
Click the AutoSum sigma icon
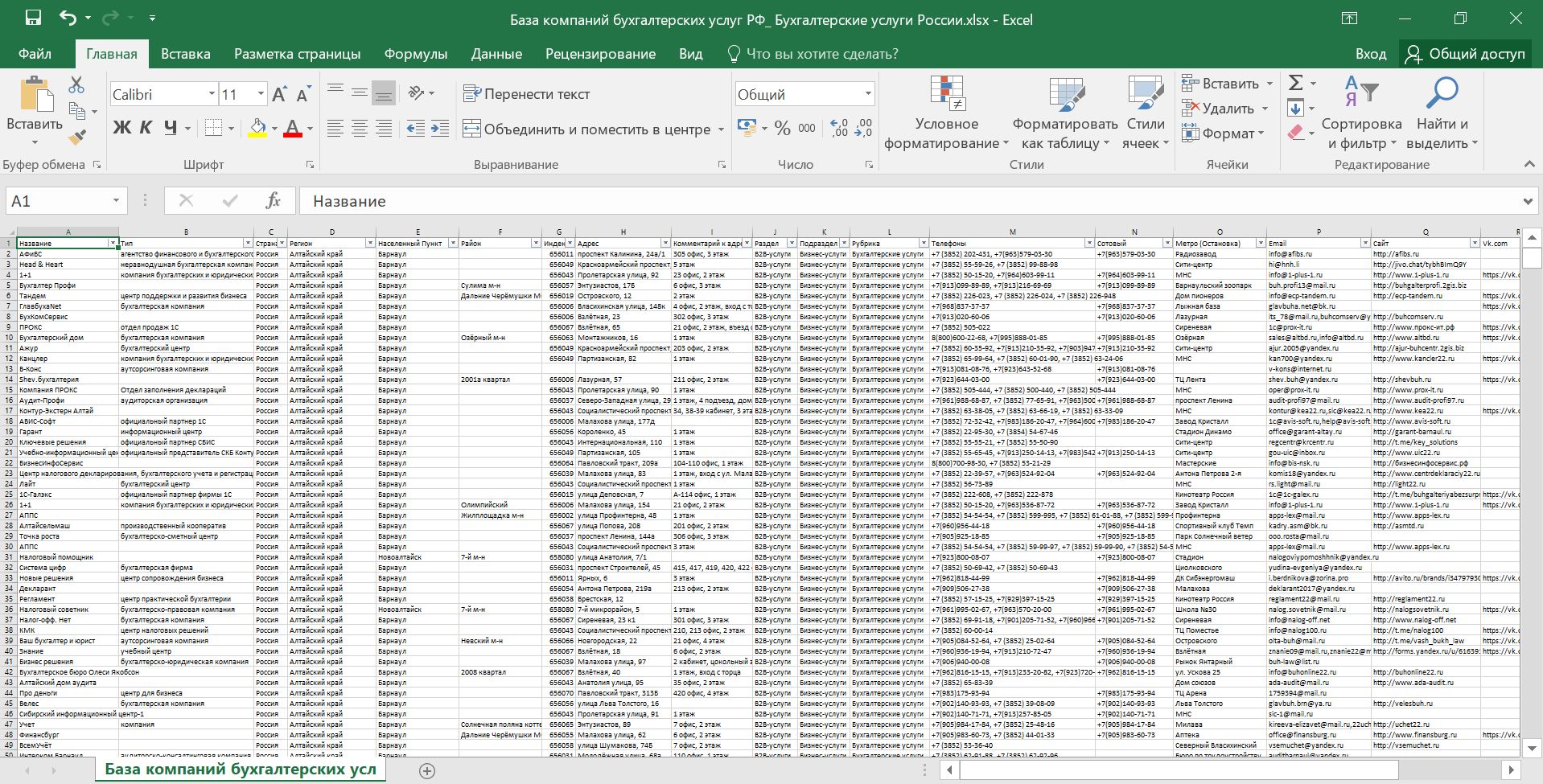(x=1295, y=83)
